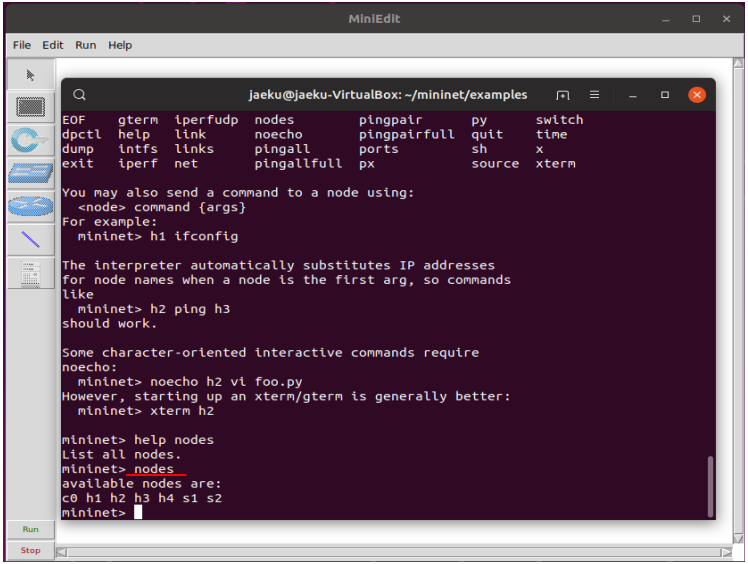The image size is (748, 564).
Task: Click the Run button in MiniEdit
Action: [x=31, y=529]
